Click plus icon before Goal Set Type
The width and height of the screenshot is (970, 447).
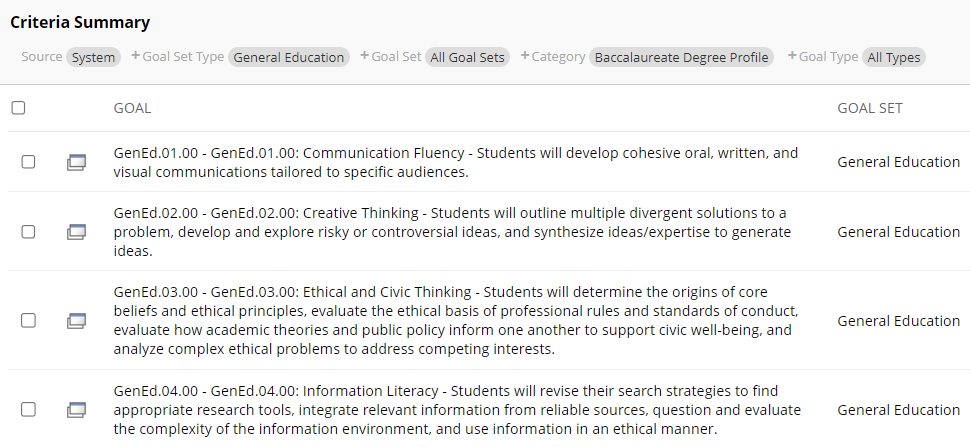(x=135, y=56)
